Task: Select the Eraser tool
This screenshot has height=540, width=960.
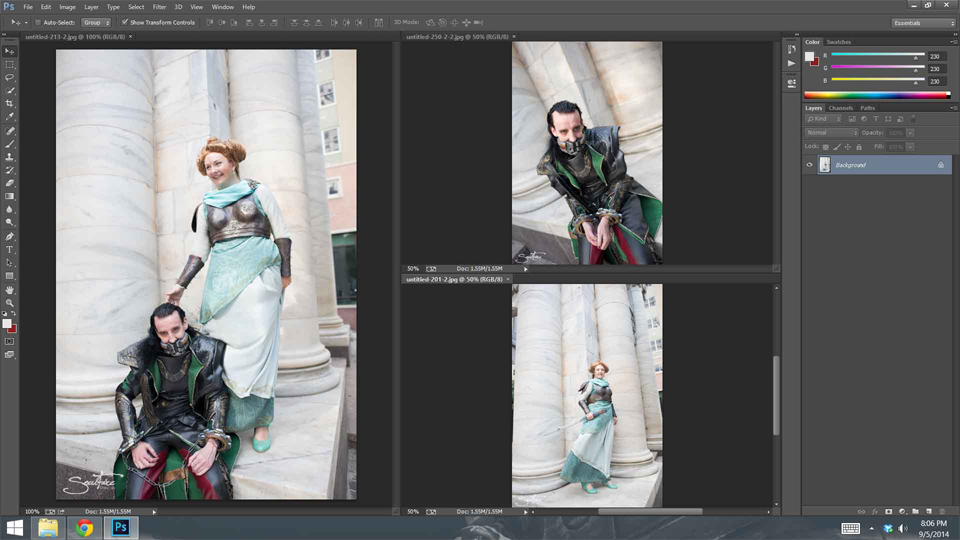Action: pos(9,183)
